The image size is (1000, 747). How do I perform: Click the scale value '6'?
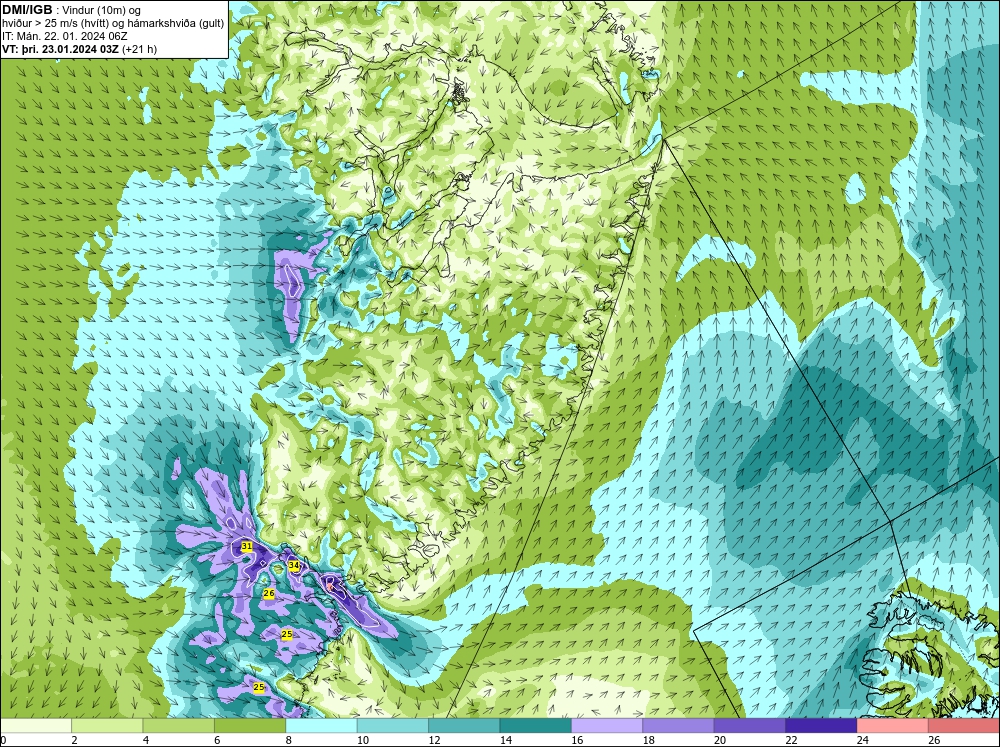pos(217,740)
